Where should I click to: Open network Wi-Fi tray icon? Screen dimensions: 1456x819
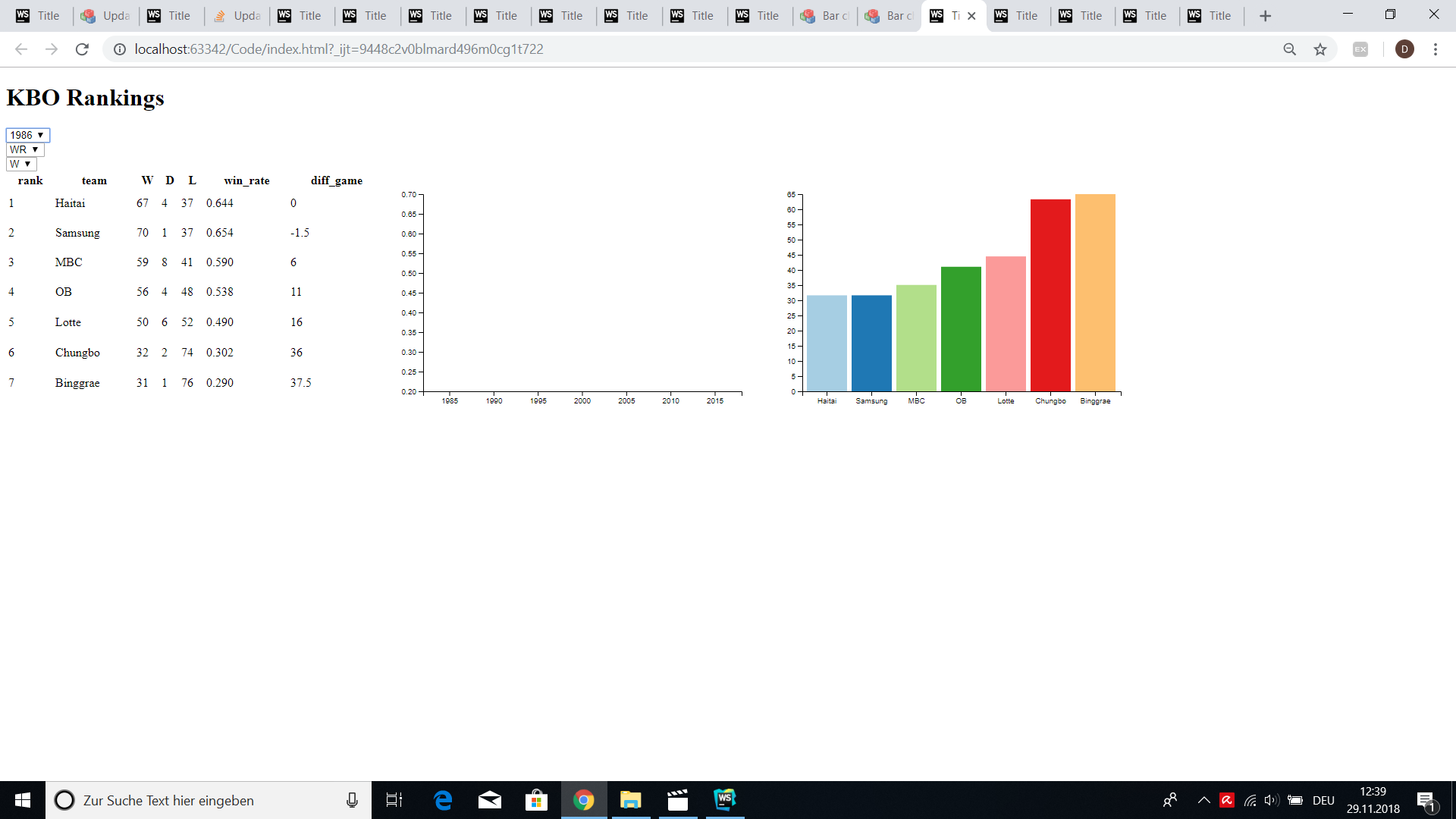coord(1250,800)
